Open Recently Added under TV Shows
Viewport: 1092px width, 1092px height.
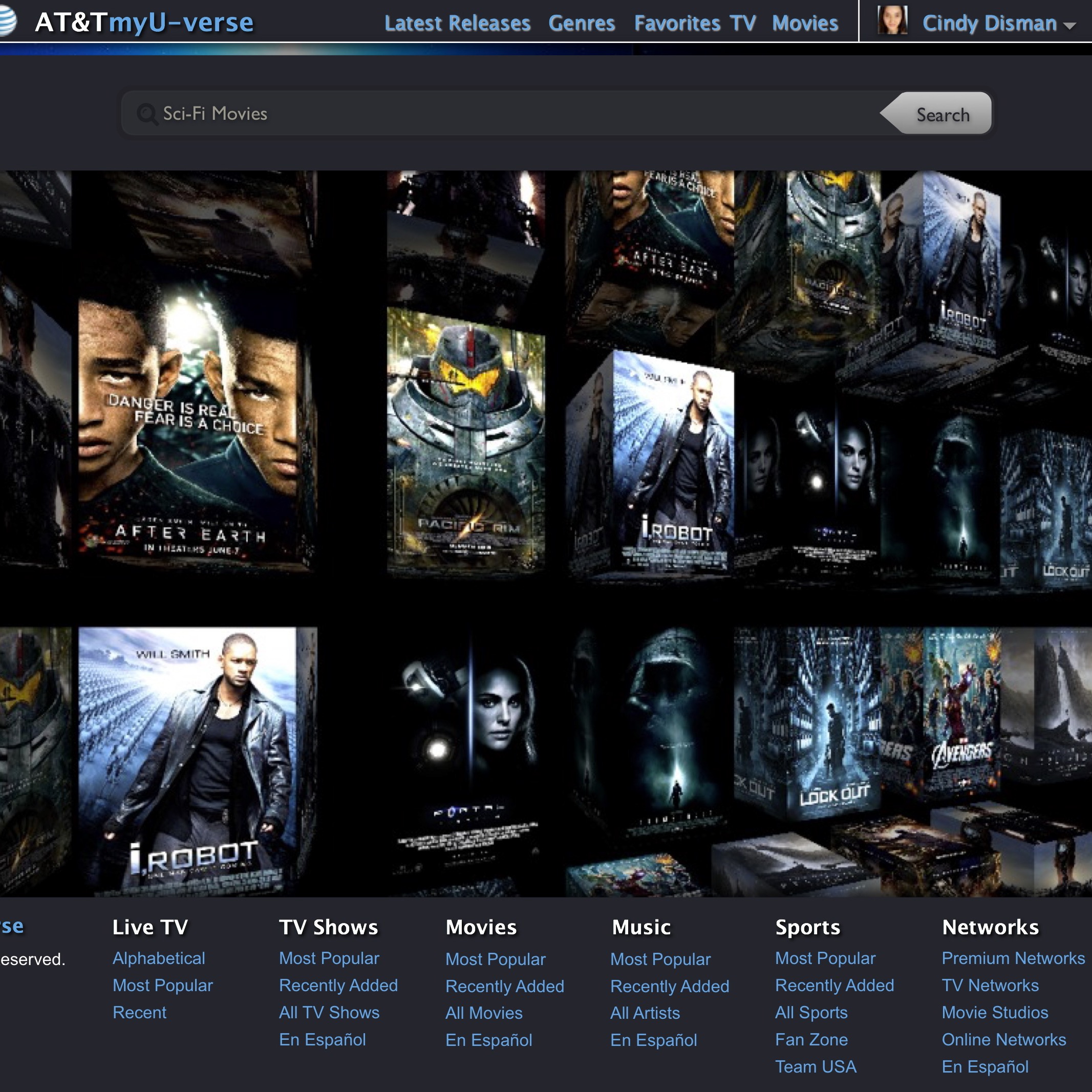(x=338, y=985)
